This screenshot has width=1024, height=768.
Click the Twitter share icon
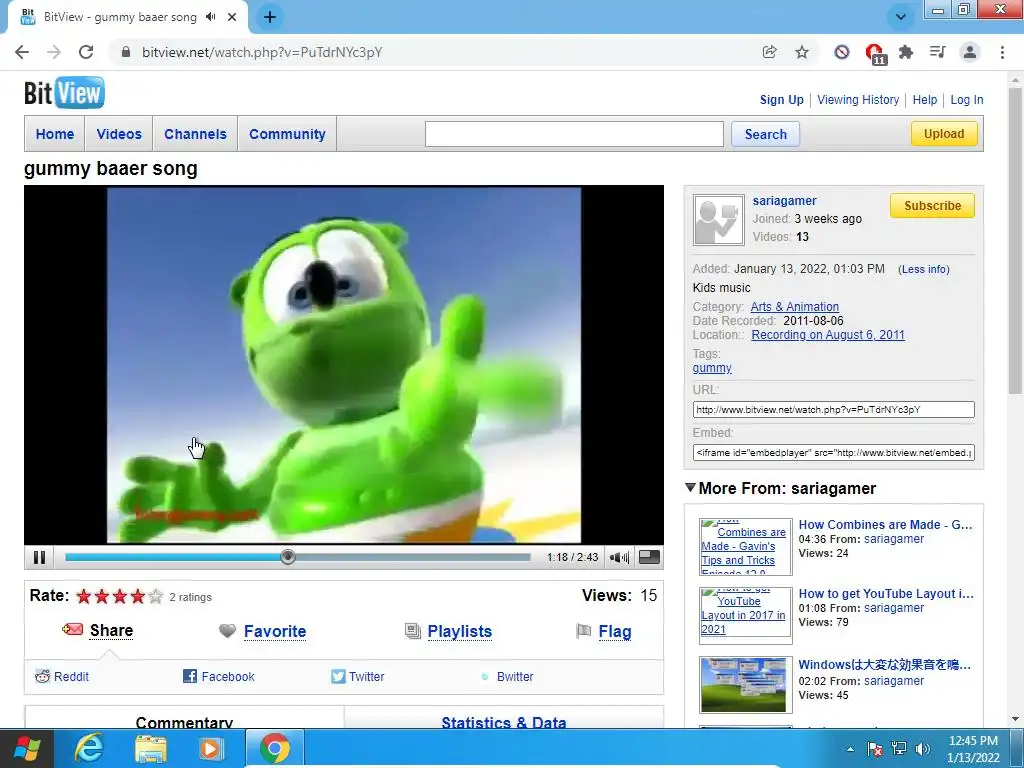point(338,676)
